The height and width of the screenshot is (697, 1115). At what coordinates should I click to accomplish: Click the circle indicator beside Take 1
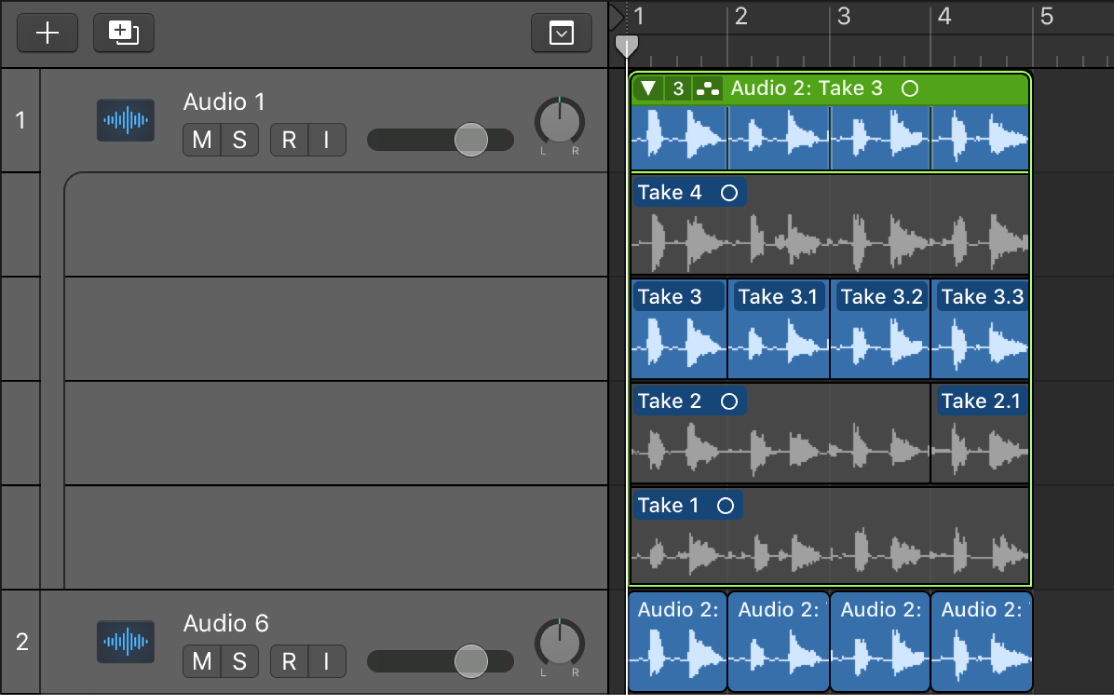coord(729,505)
